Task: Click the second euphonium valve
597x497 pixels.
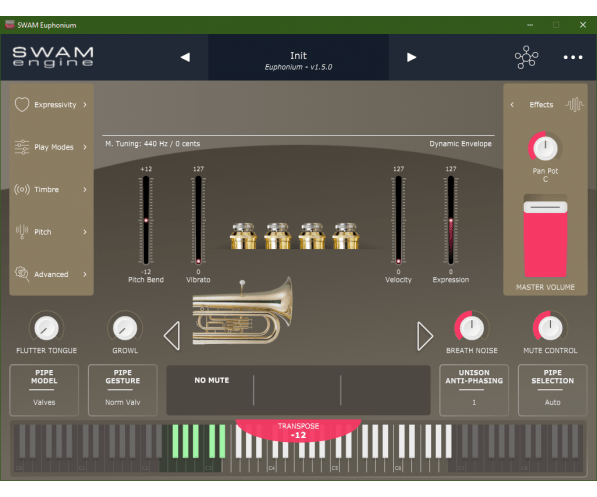Action: 278,236
